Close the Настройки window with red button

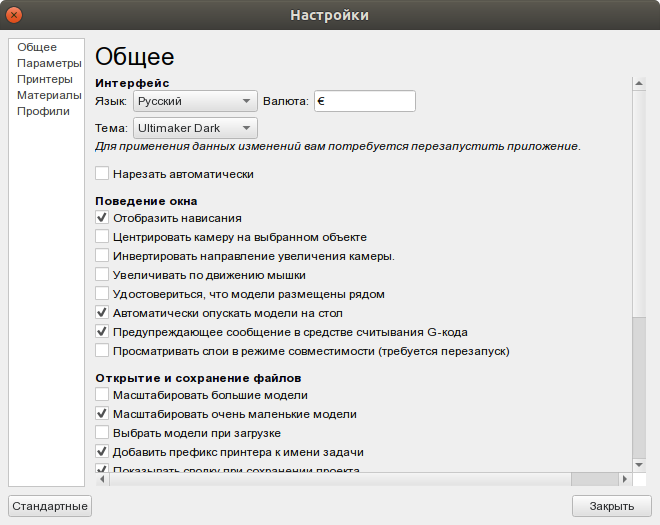(x=14, y=15)
